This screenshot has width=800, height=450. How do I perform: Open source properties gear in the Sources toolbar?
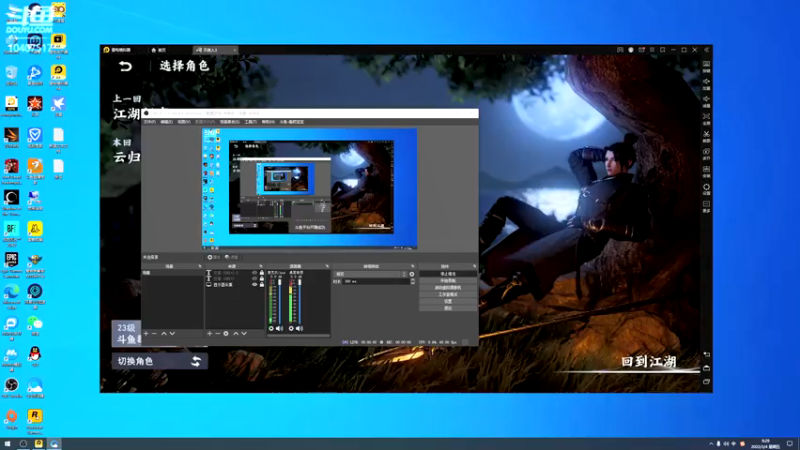tap(226, 334)
